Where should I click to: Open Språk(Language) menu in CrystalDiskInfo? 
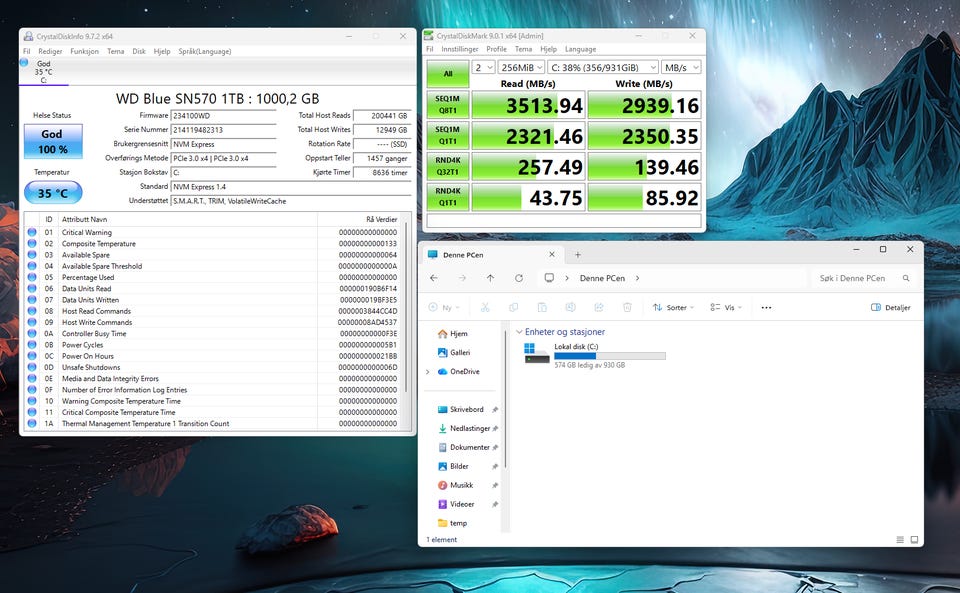coord(205,51)
